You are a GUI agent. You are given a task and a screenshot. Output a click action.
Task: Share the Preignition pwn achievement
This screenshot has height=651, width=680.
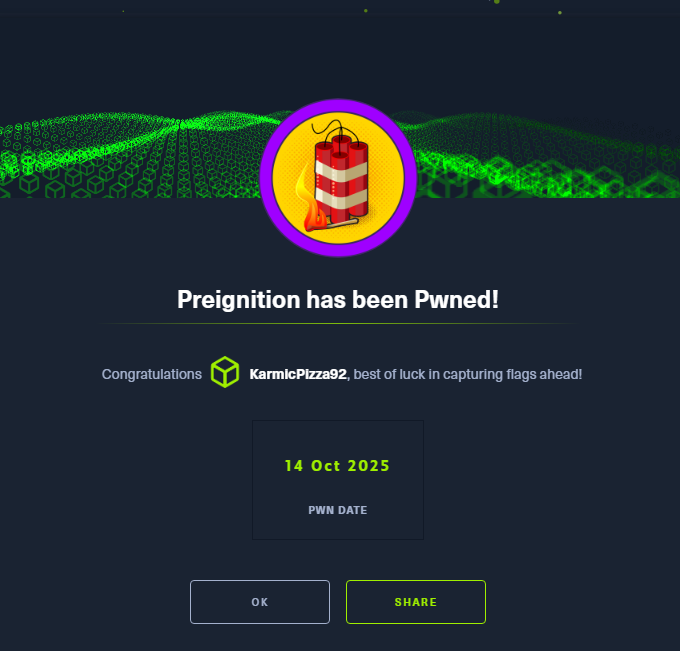tap(415, 602)
